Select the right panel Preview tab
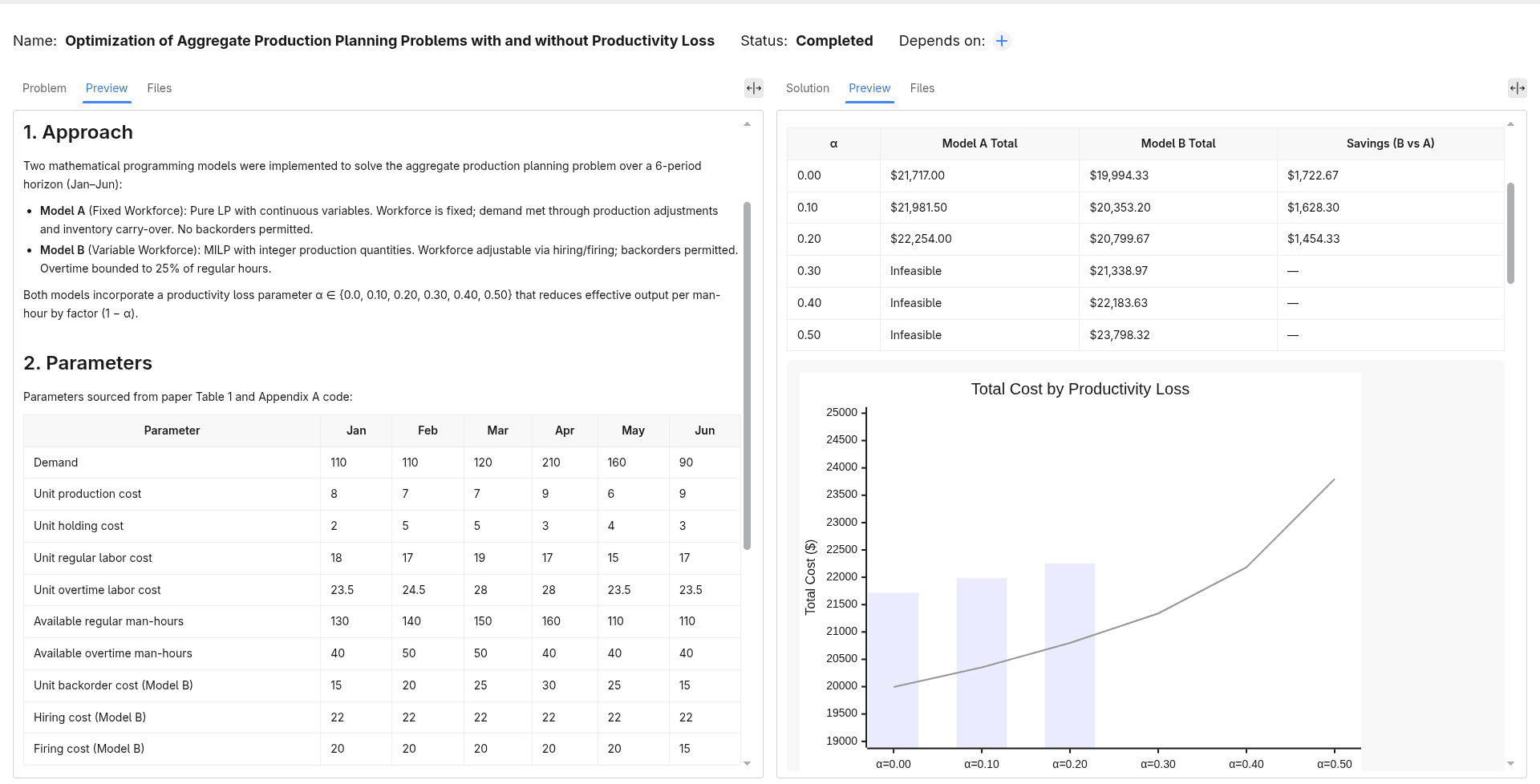 tap(869, 88)
